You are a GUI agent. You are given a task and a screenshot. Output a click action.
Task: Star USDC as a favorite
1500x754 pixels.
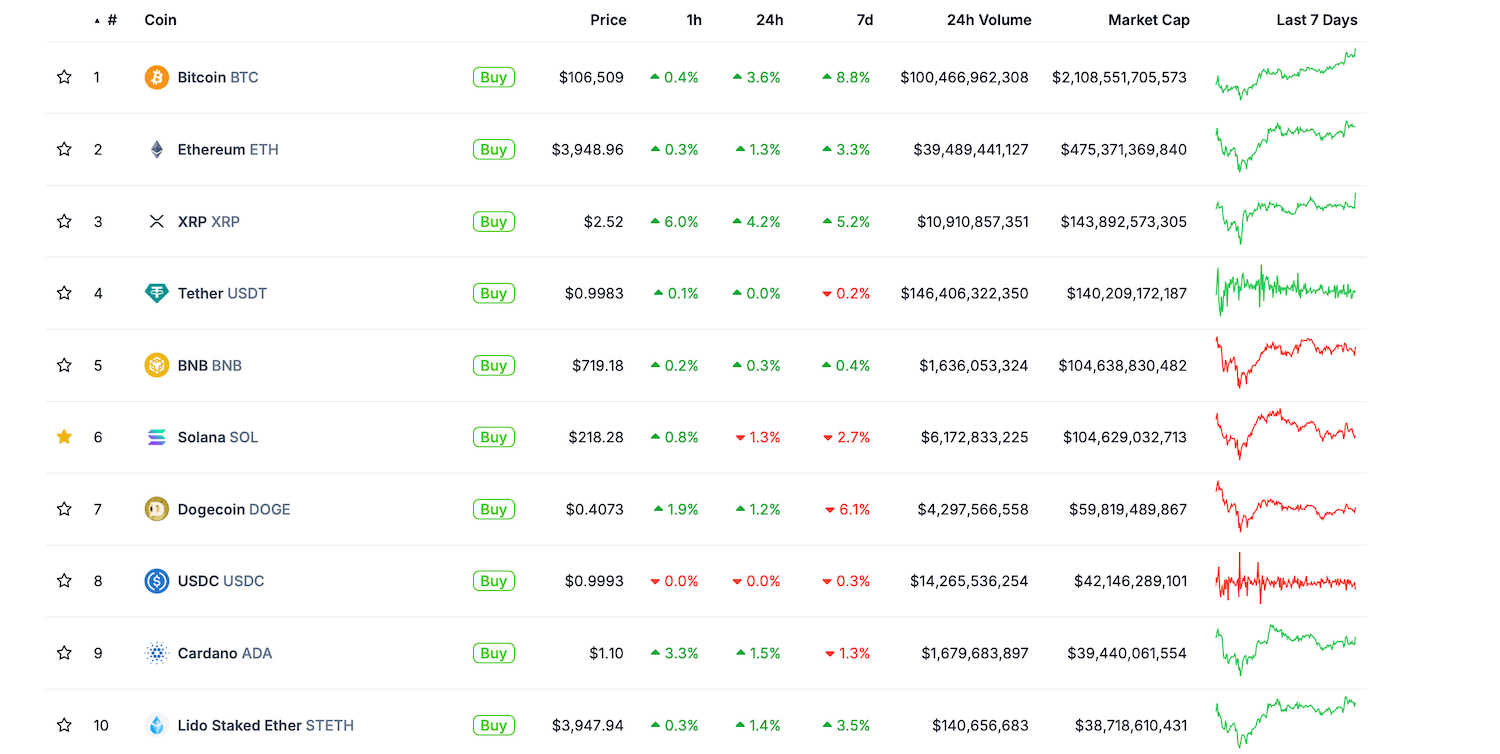click(x=64, y=581)
